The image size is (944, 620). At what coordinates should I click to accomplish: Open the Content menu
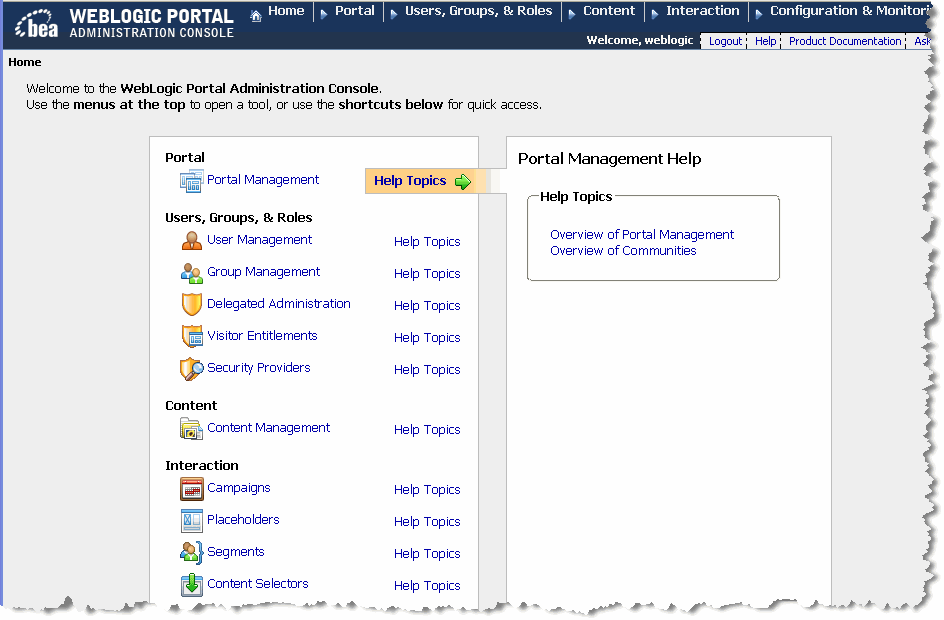[x=609, y=11]
